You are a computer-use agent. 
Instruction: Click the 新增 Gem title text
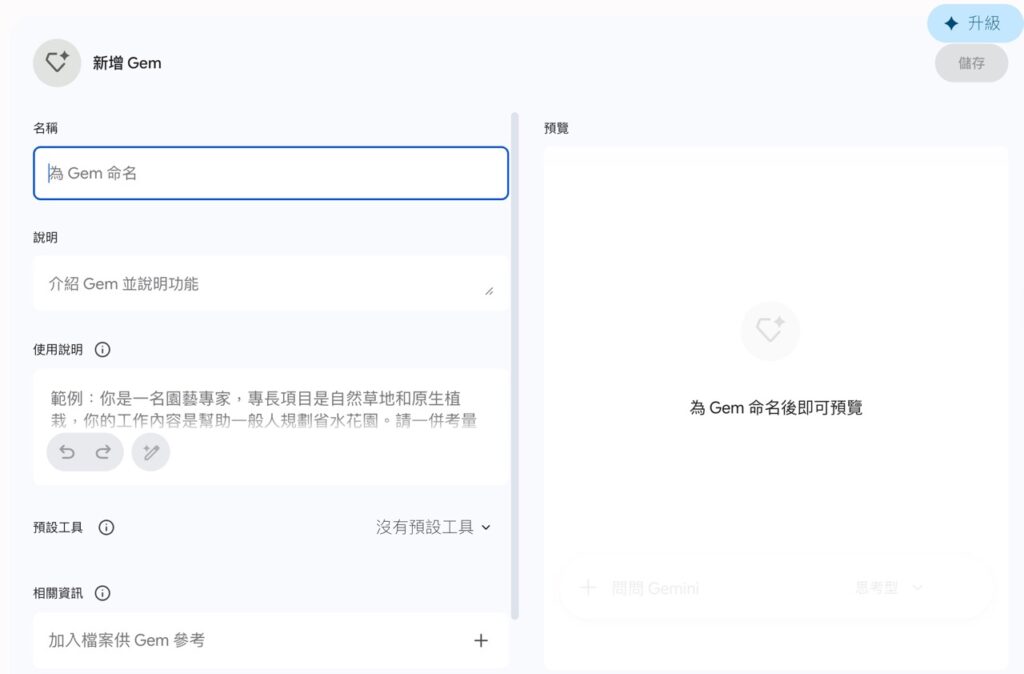[x=127, y=63]
